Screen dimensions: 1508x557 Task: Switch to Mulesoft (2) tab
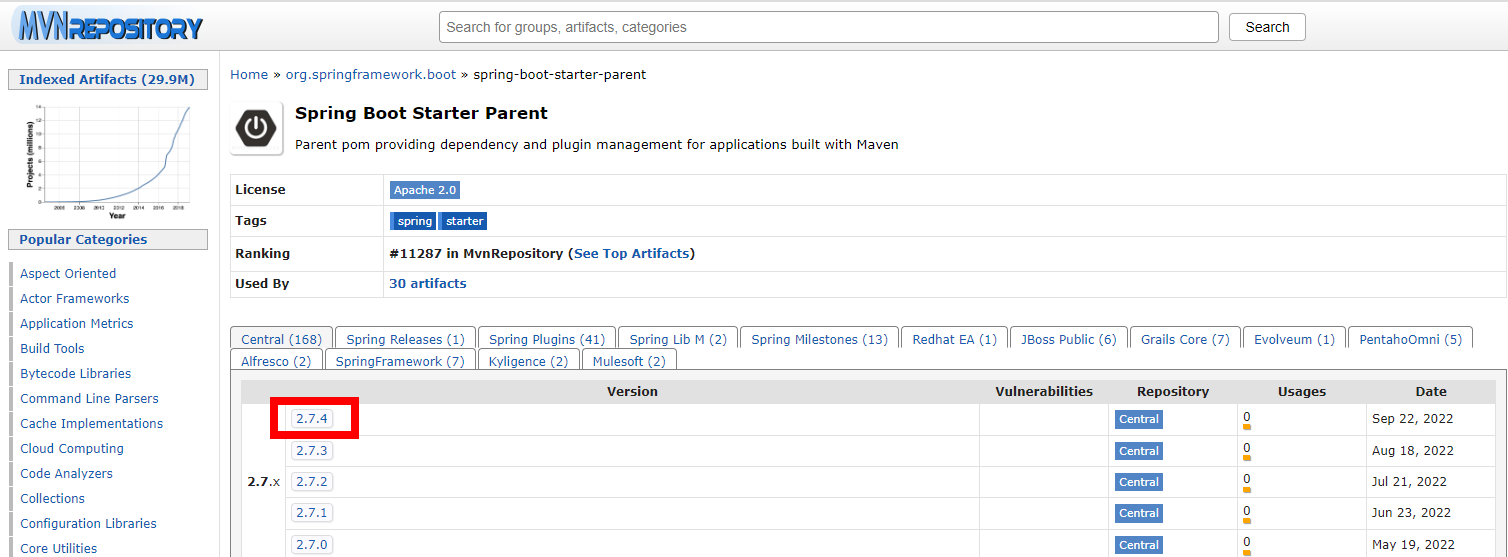(x=629, y=361)
